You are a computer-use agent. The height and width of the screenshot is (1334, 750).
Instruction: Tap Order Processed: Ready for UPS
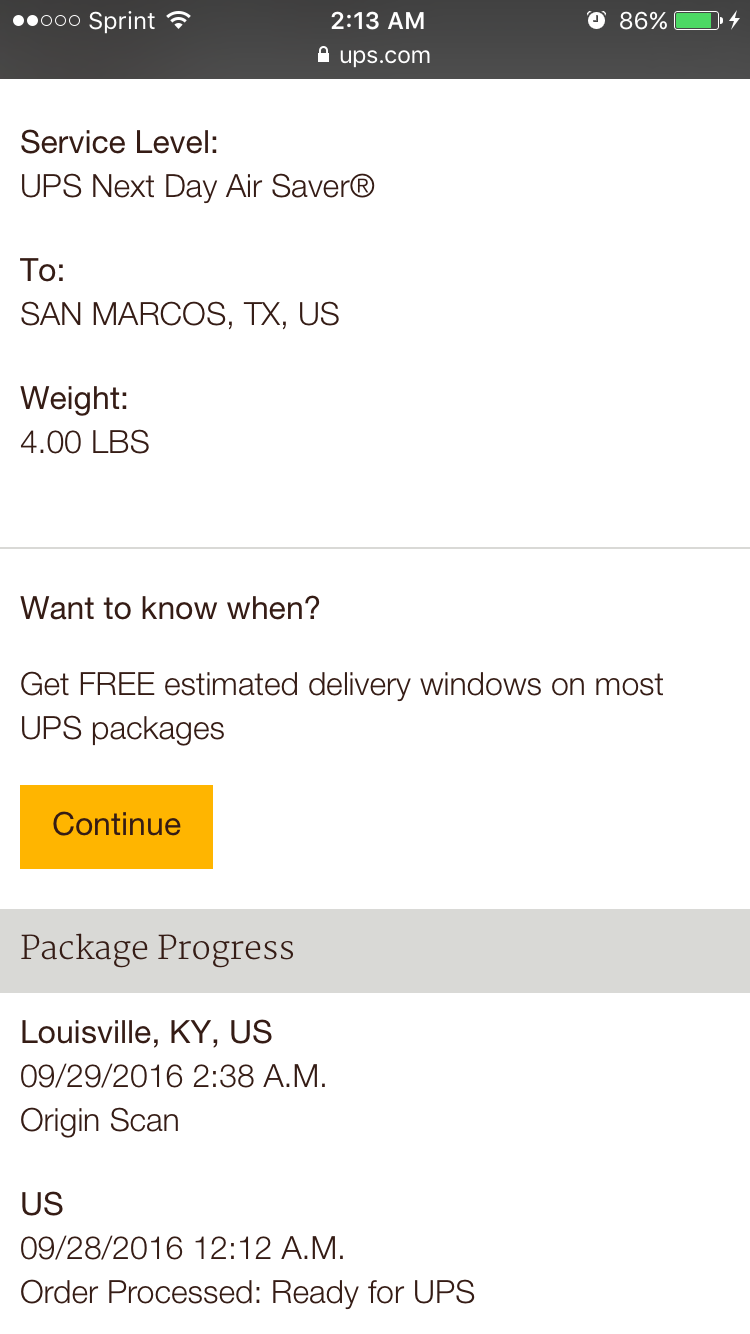point(247,1292)
